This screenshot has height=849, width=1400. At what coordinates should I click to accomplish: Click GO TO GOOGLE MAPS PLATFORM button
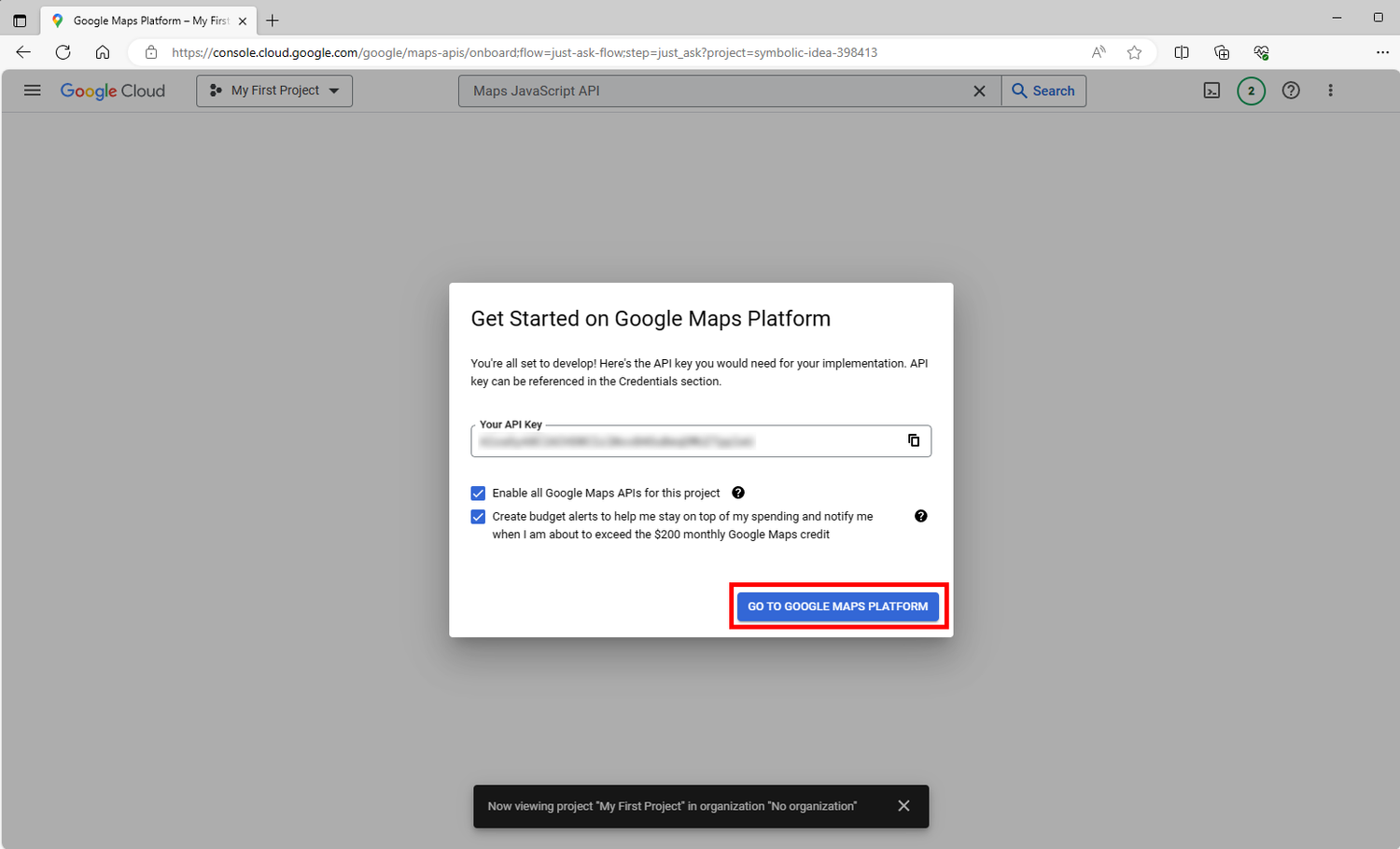837,606
